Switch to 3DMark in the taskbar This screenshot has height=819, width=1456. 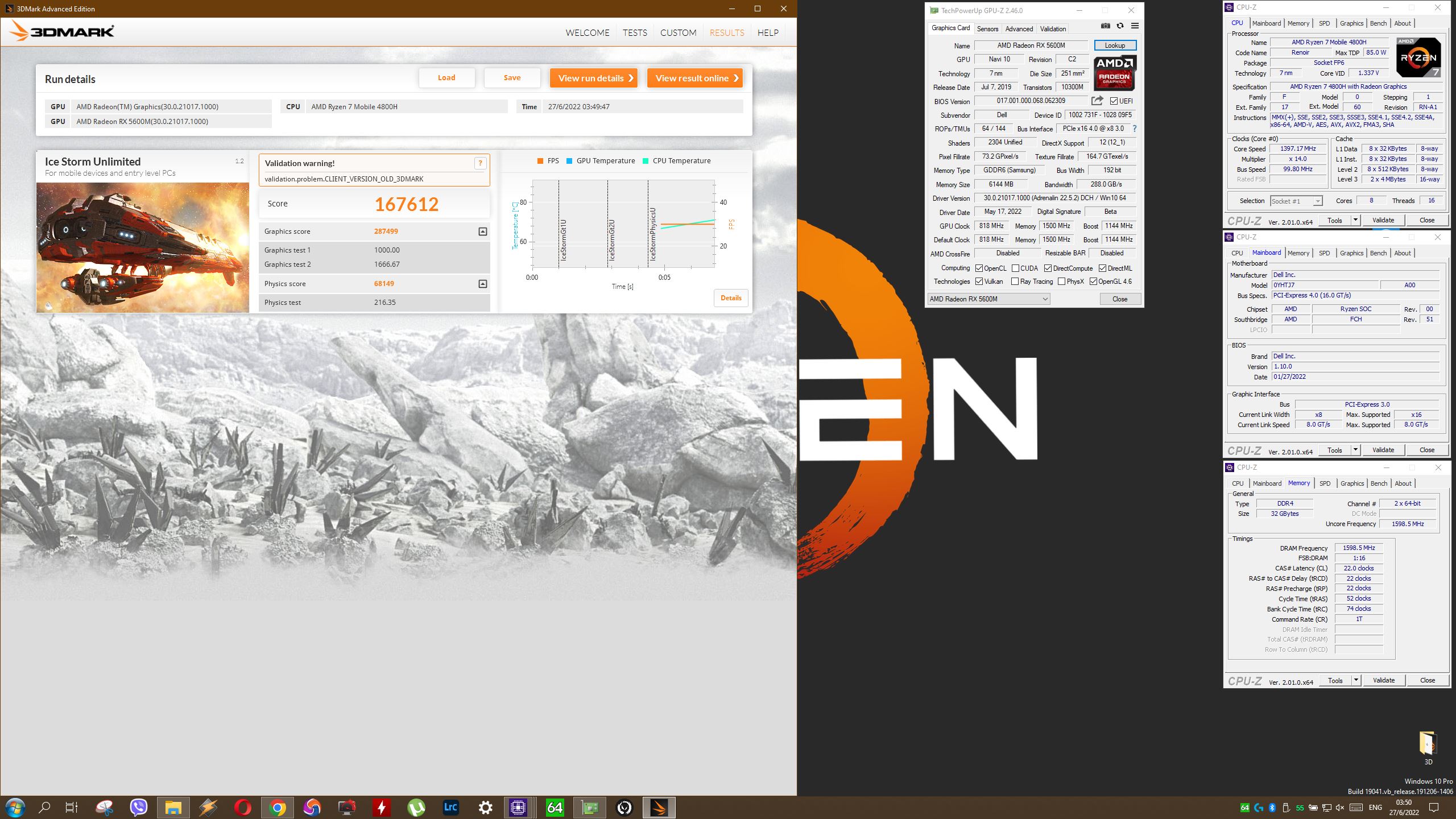[659, 807]
